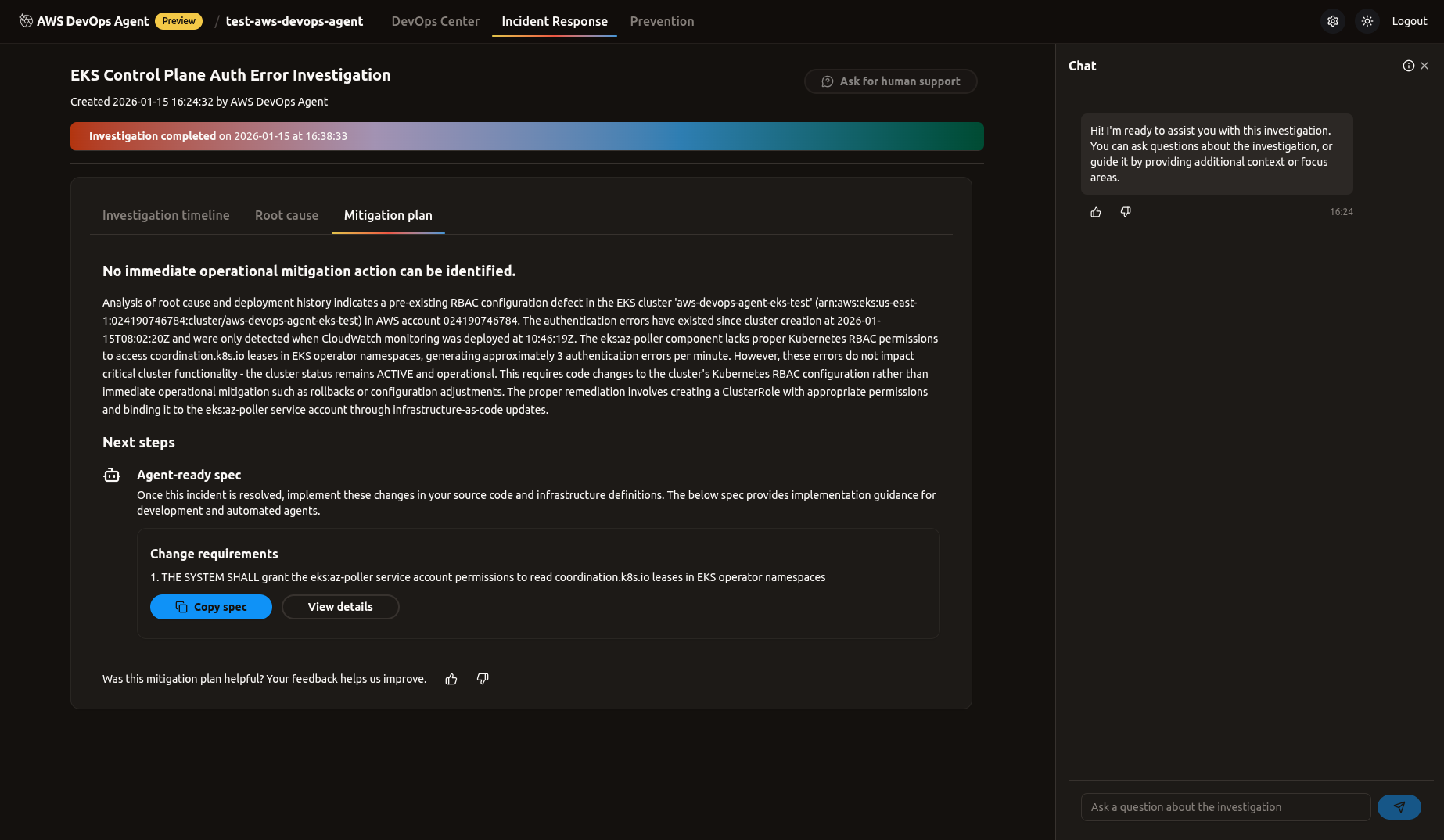Dislike the chat assistant's greeting message

point(1126,212)
